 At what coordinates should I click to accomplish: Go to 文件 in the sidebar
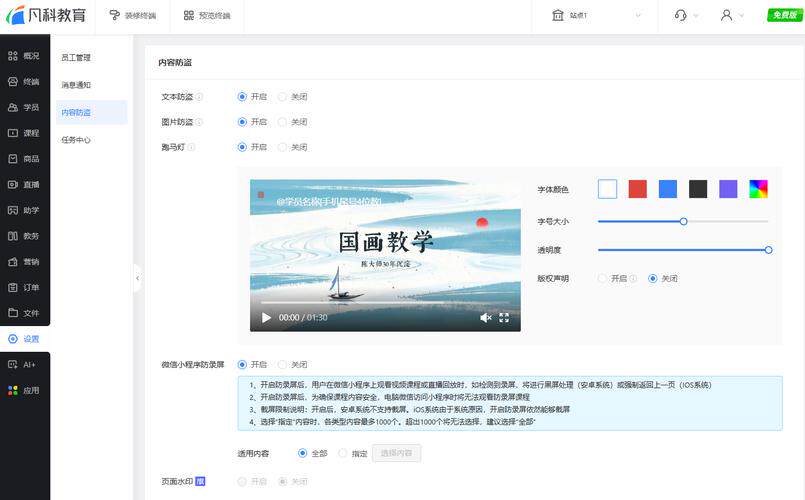pos(24,313)
